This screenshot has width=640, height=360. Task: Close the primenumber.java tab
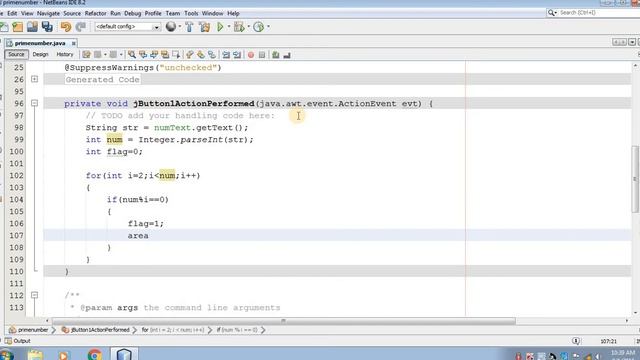pos(73,43)
